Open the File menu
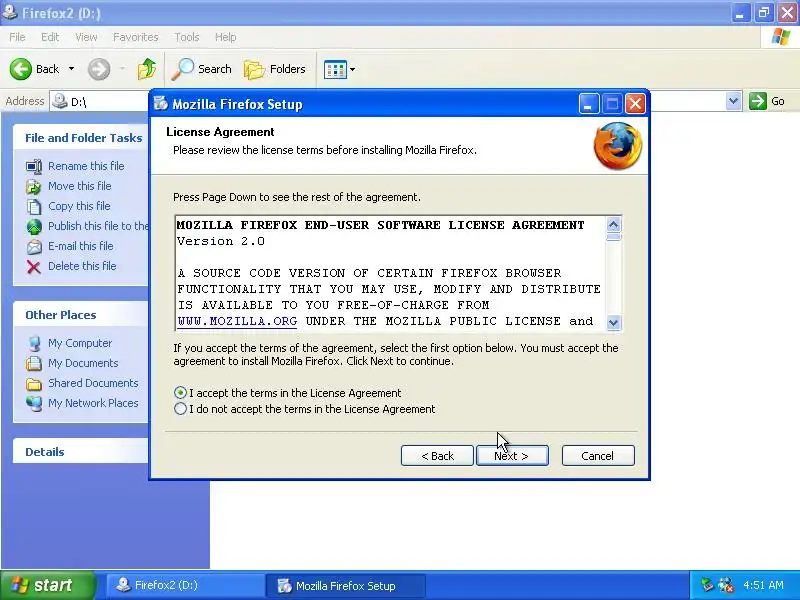The height and width of the screenshot is (600, 800). 17,37
